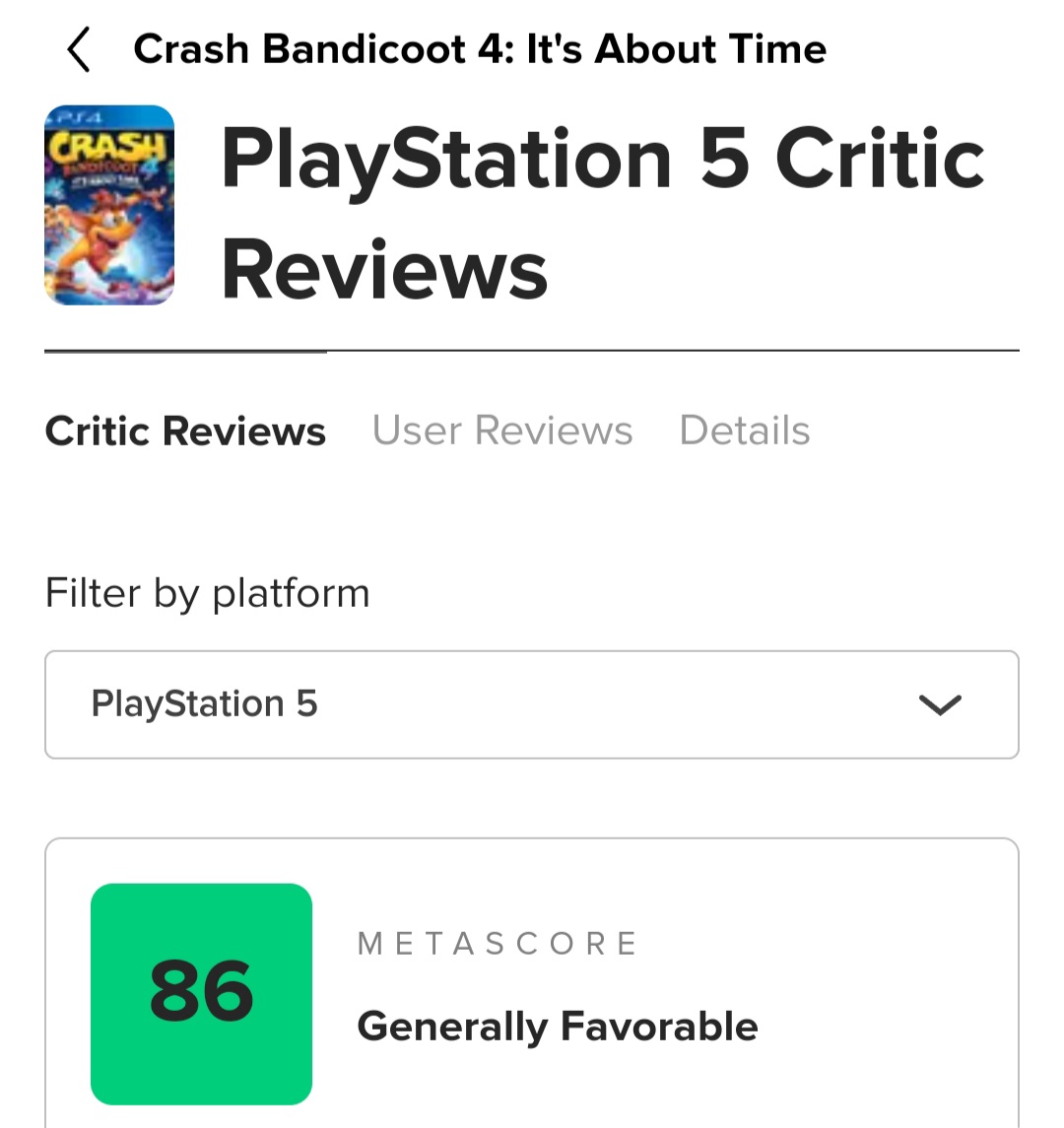Expand the platform list via chevron arrow
The width and height of the screenshot is (1064, 1128).
(939, 704)
